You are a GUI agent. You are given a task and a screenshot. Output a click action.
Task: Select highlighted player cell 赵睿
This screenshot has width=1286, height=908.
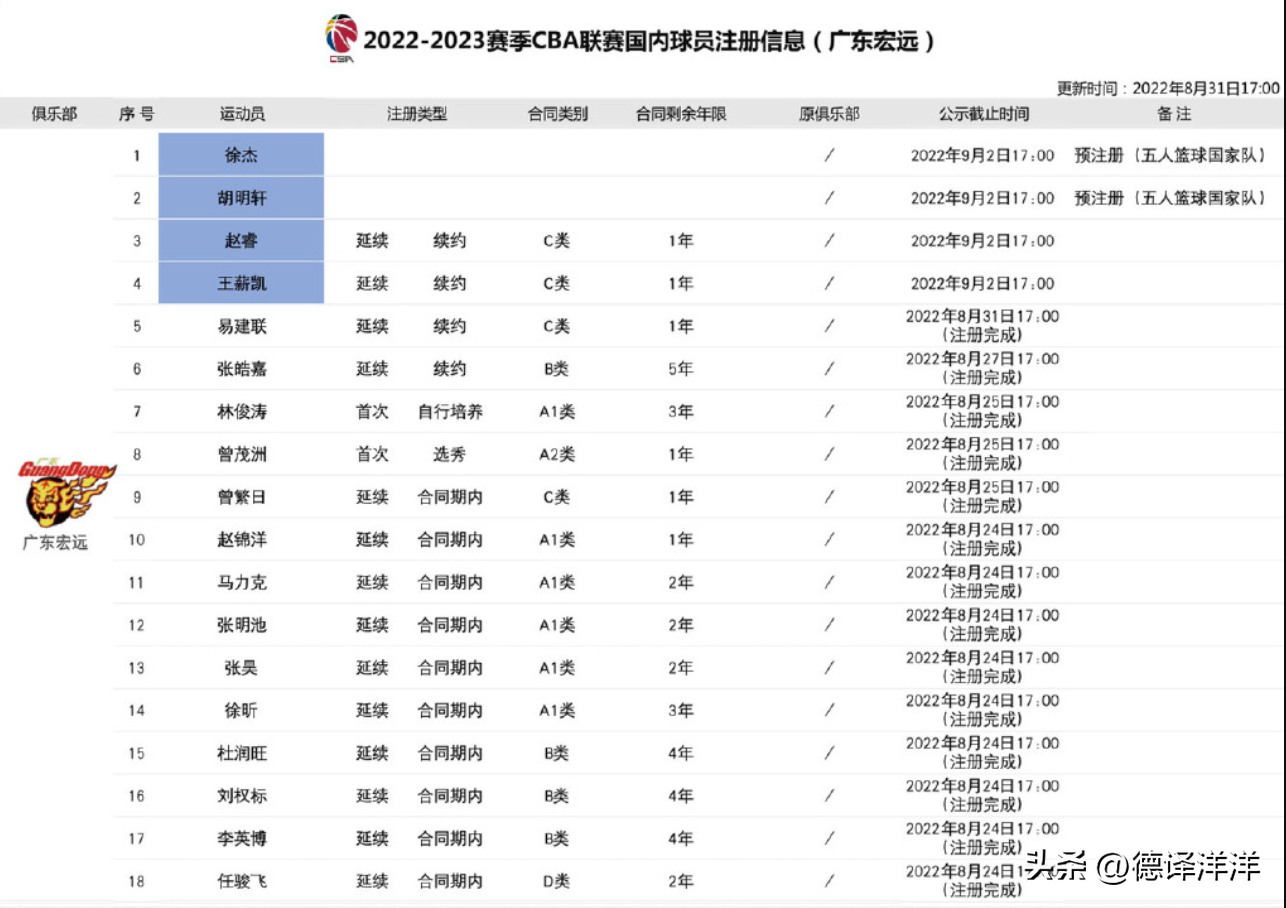click(241, 241)
